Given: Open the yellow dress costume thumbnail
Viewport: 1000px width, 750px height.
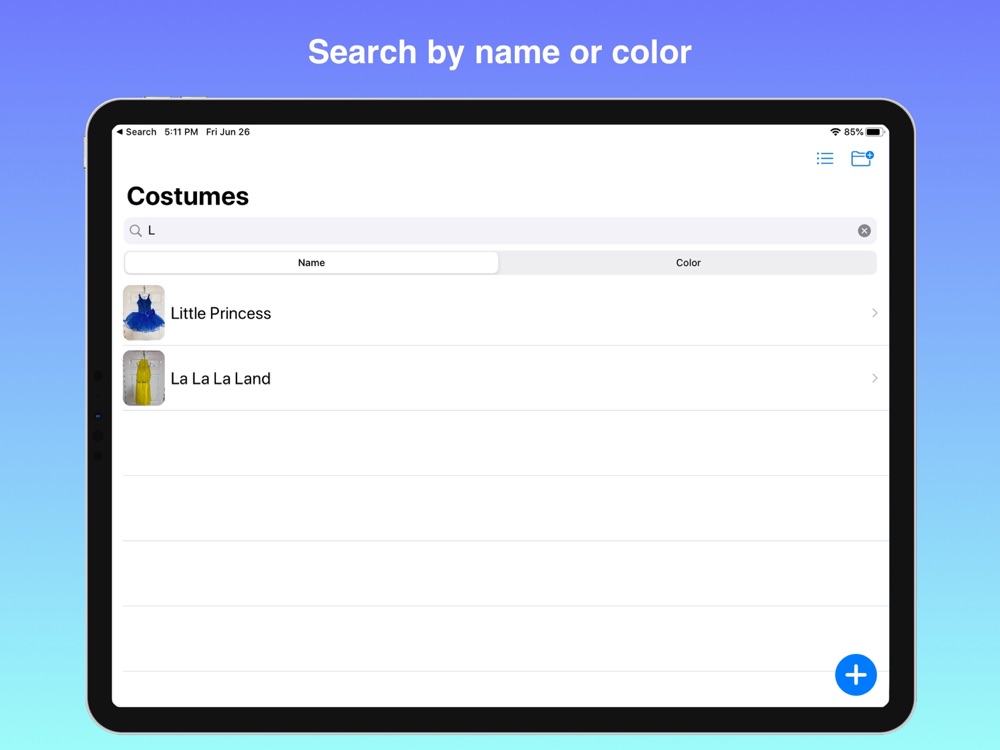Looking at the screenshot, I should (x=144, y=378).
